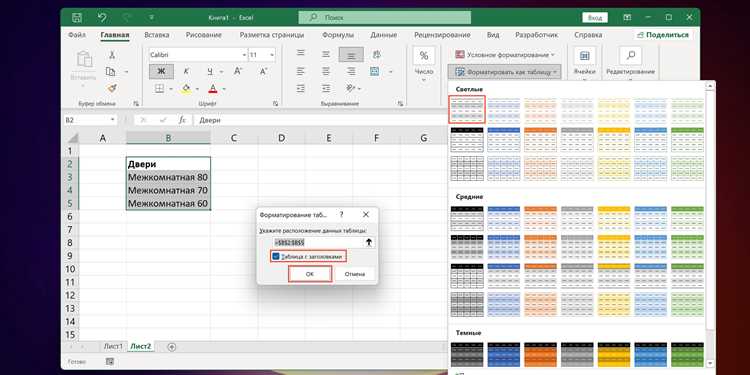The image size is (750, 375).
Task: Open Форматировать как таблицу dropdown
Action: pyautogui.click(x=505, y=72)
